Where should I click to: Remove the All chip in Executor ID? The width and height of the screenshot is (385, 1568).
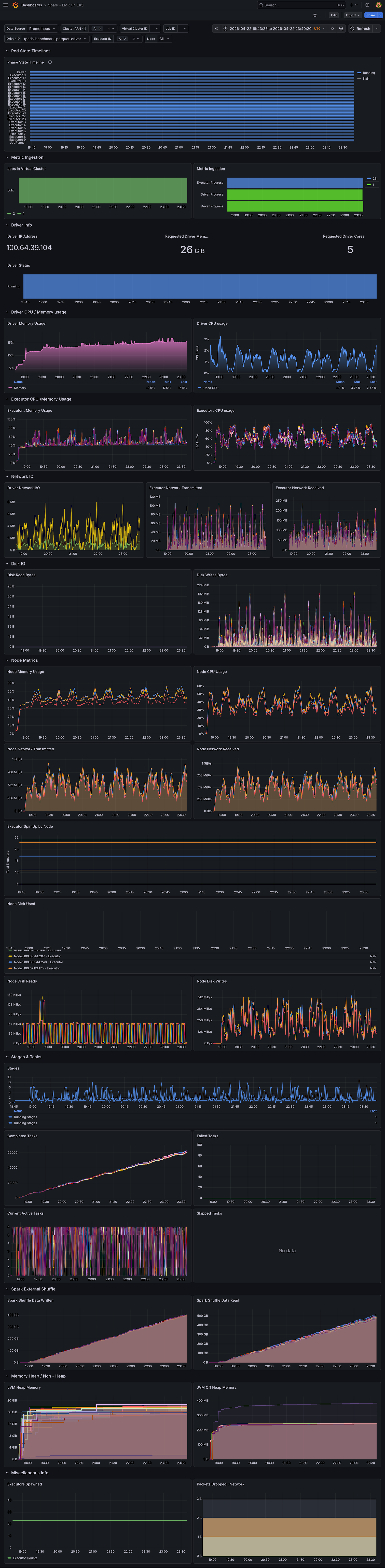125,38
